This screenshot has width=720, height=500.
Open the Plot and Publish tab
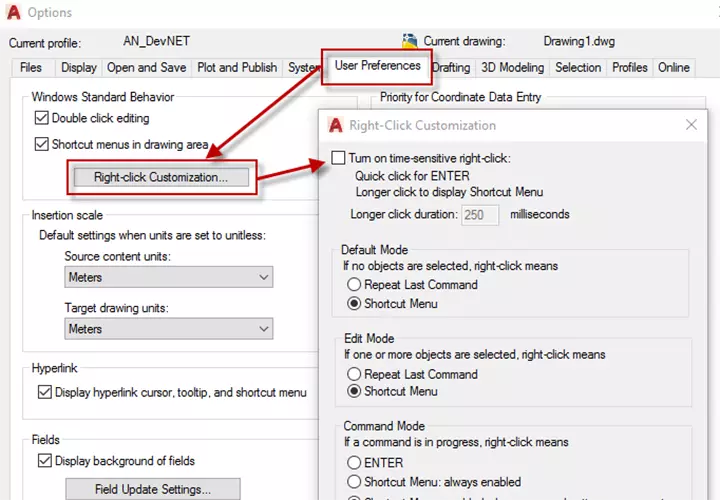(236, 68)
